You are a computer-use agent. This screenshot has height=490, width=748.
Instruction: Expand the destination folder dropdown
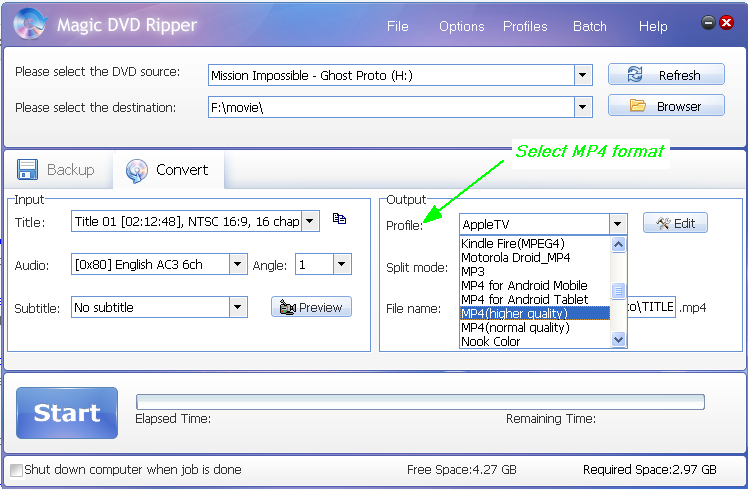[582, 107]
